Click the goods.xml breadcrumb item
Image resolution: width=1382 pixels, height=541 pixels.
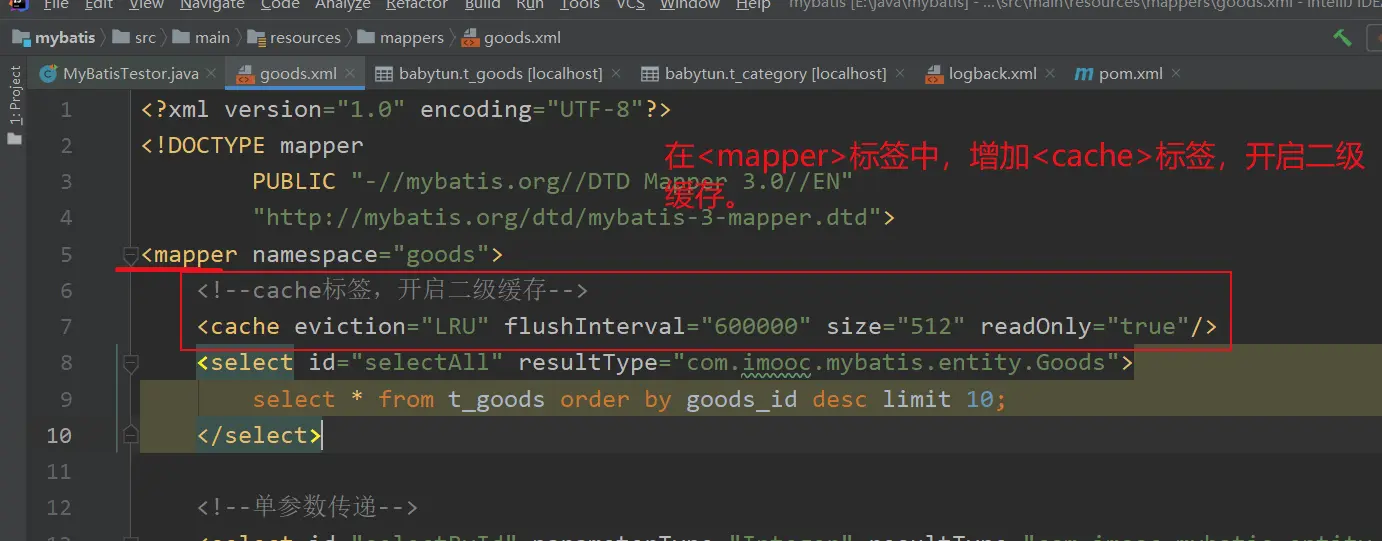pyautogui.click(x=511, y=38)
